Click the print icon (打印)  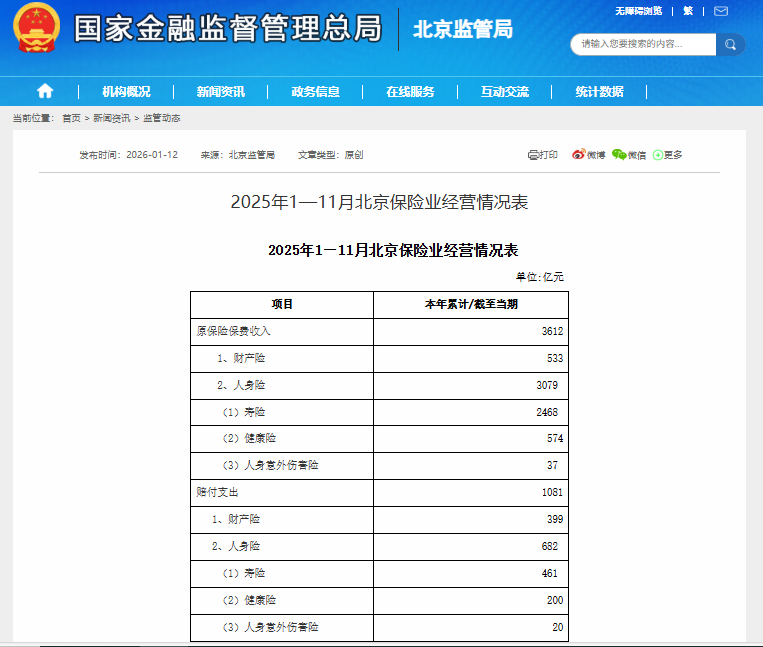[542, 155]
